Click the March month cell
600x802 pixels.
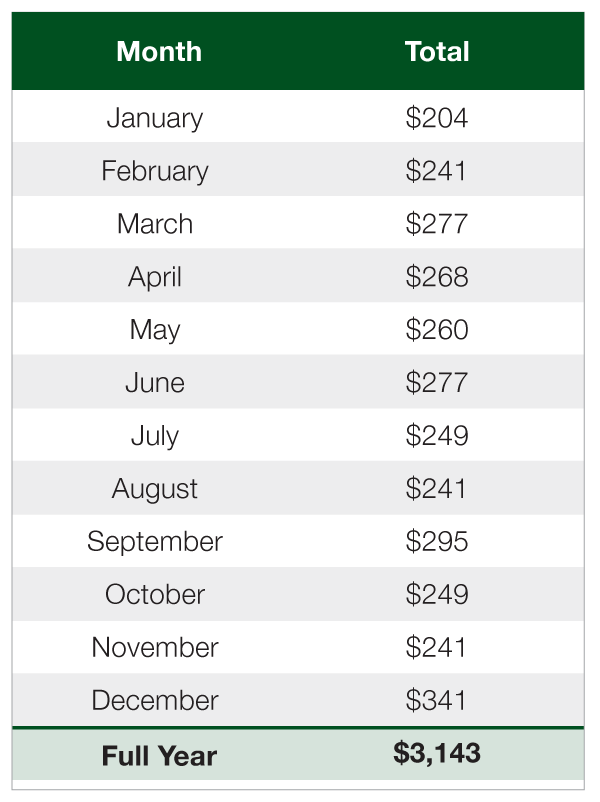click(155, 224)
